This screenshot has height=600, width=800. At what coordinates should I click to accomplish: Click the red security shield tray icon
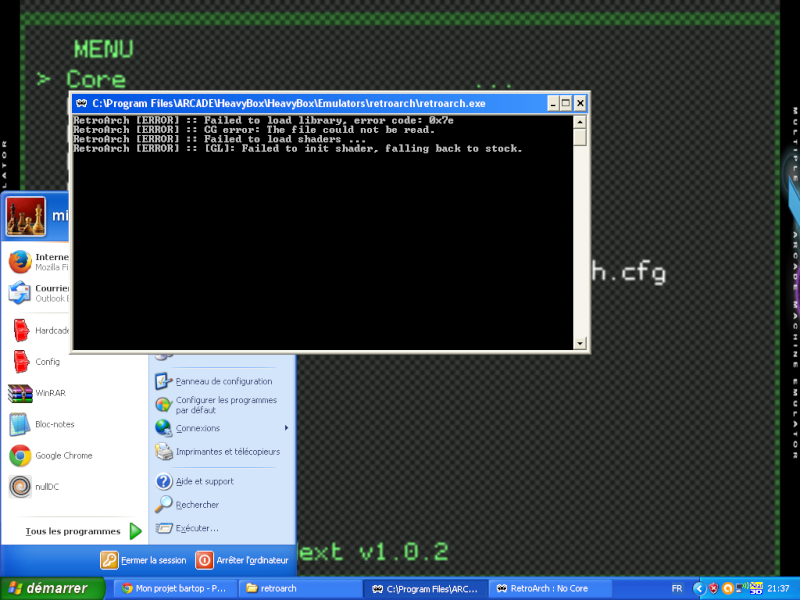coord(713,589)
